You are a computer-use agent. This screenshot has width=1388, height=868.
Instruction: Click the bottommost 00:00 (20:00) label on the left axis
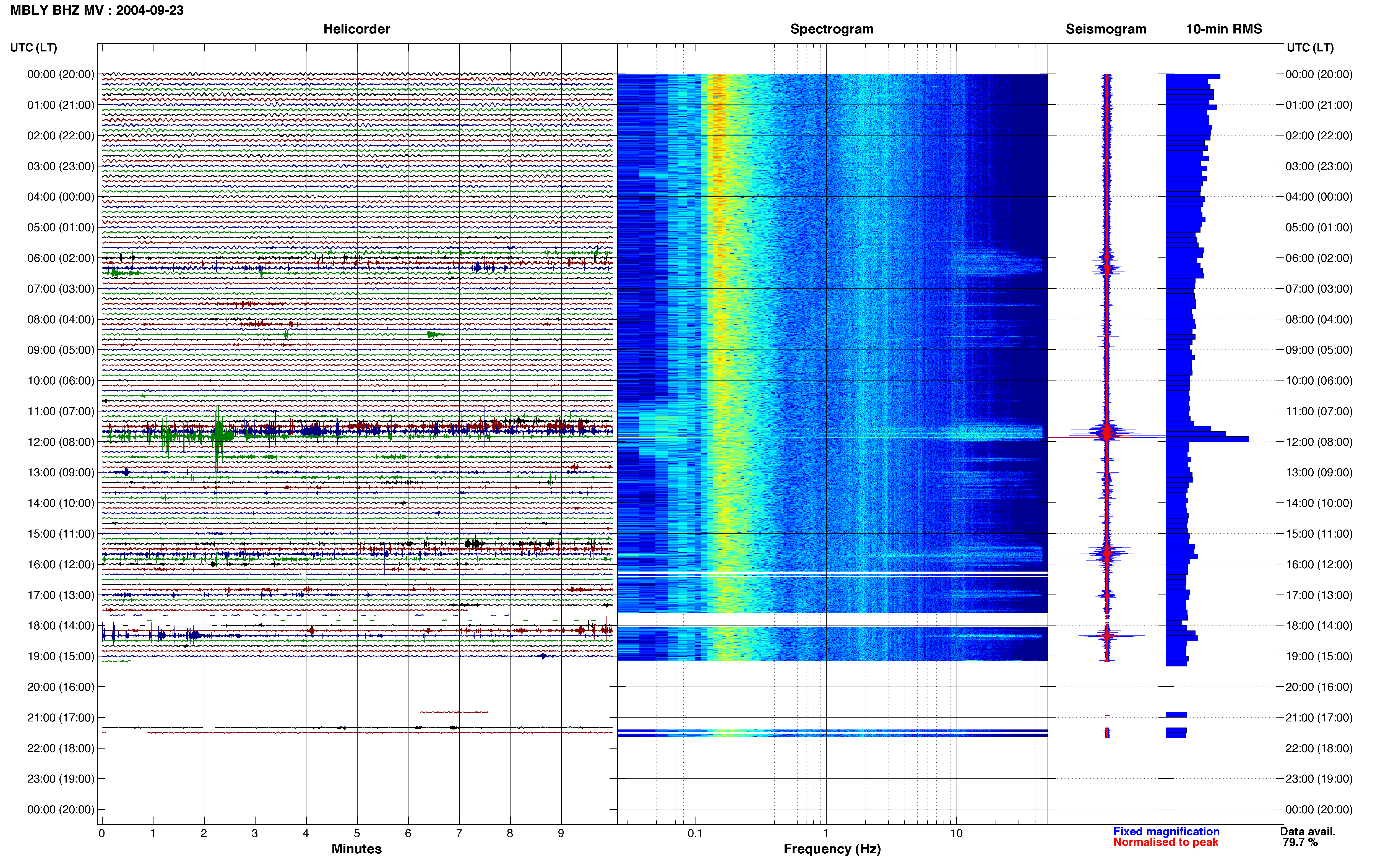point(61,809)
